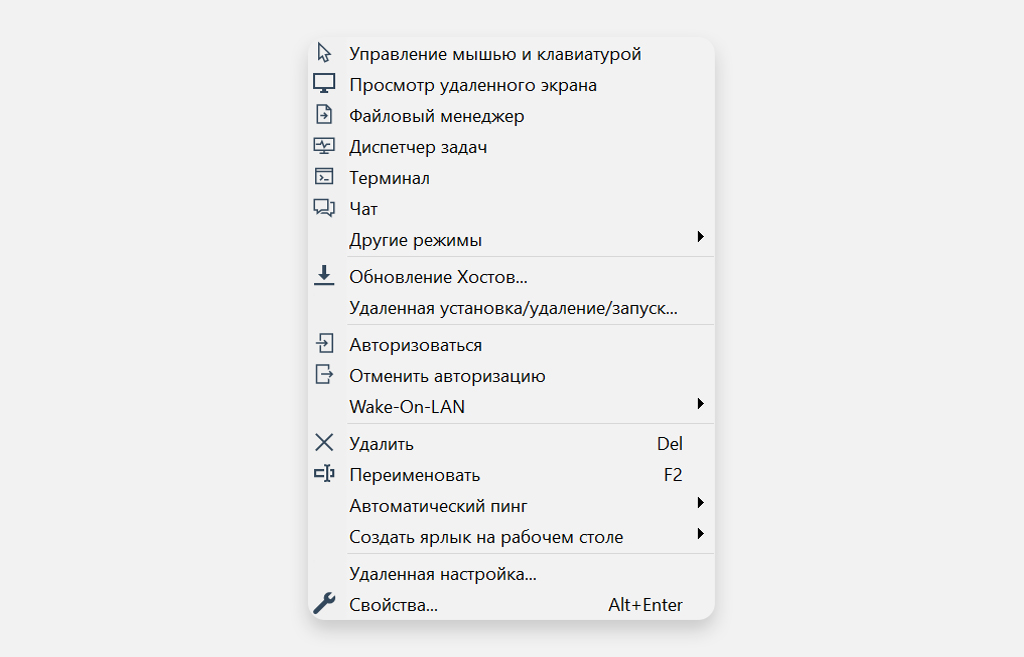Click the rename icon beside Переименовать

pos(324,474)
